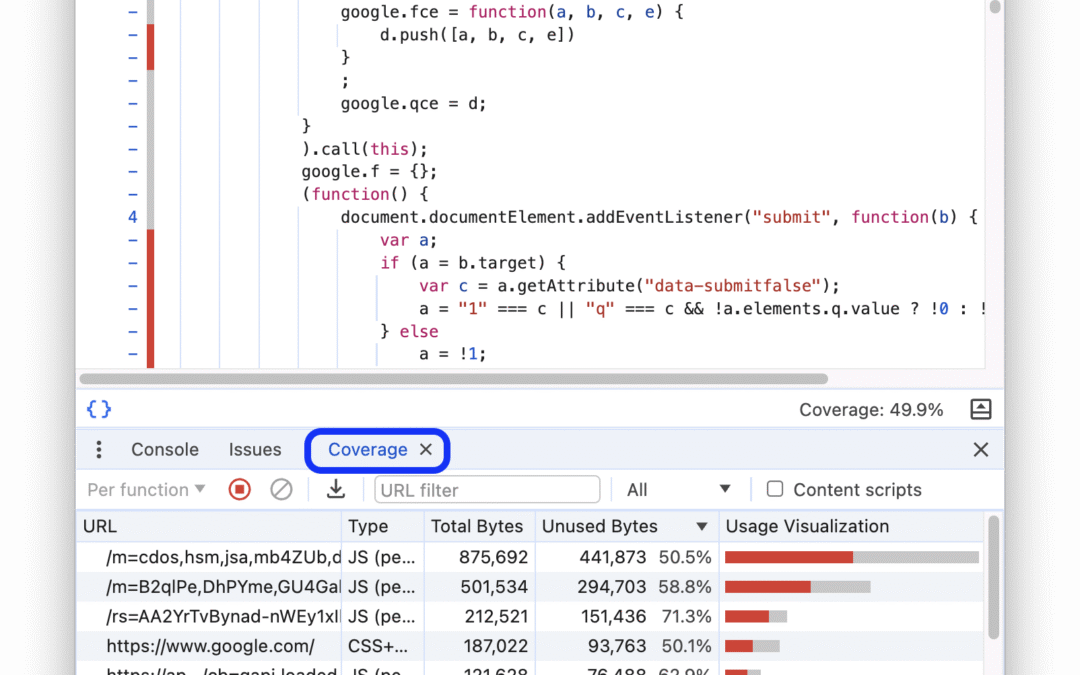Select the https://www.google.com/ coverage row

tap(211, 646)
